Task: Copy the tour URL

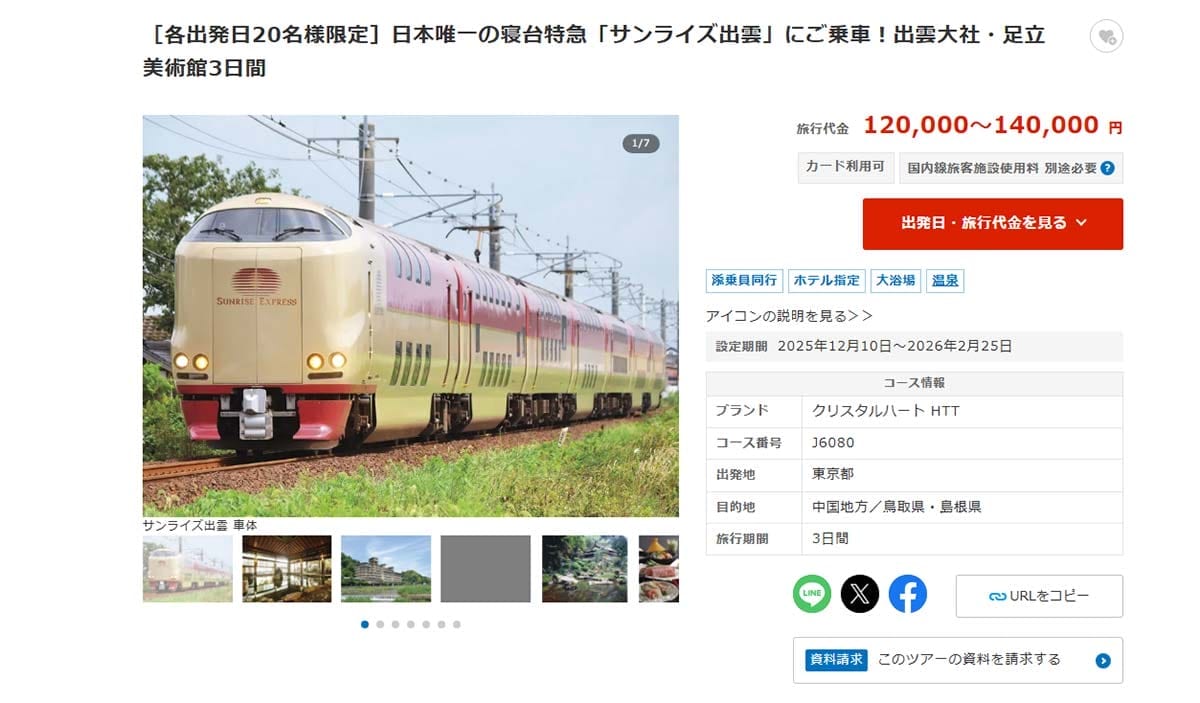Action: (1039, 596)
